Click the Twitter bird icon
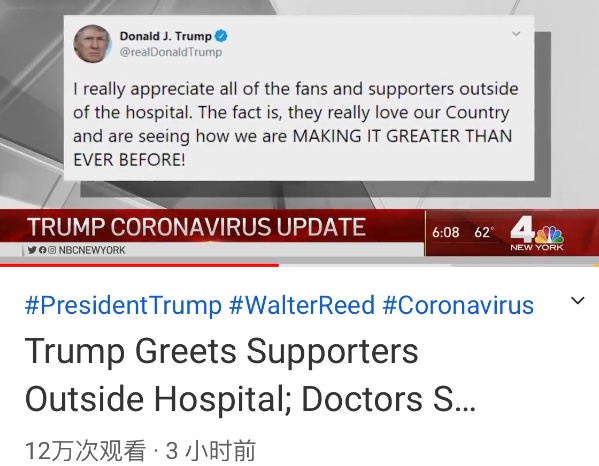Viewport: 599px width, 466px height. [x=32, y=250]
